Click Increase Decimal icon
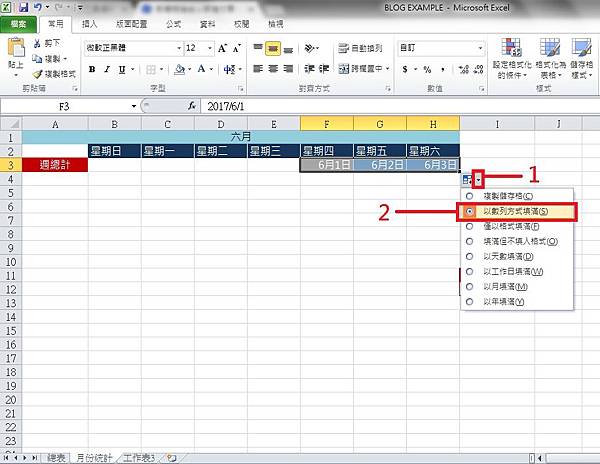This screenshot has height=464, width=600. tap(464, 69)
